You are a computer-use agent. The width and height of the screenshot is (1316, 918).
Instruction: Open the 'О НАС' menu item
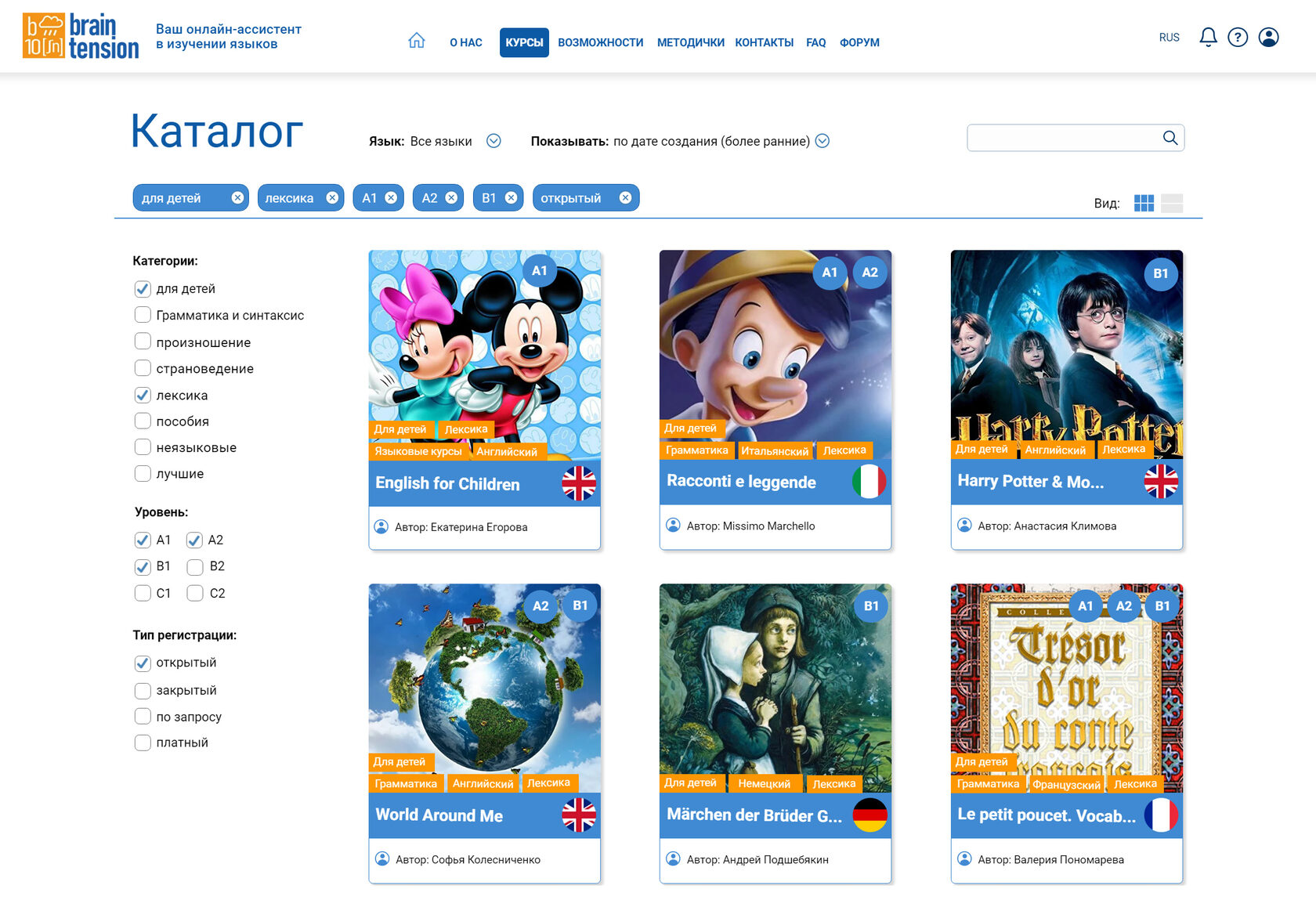point(466,42)
